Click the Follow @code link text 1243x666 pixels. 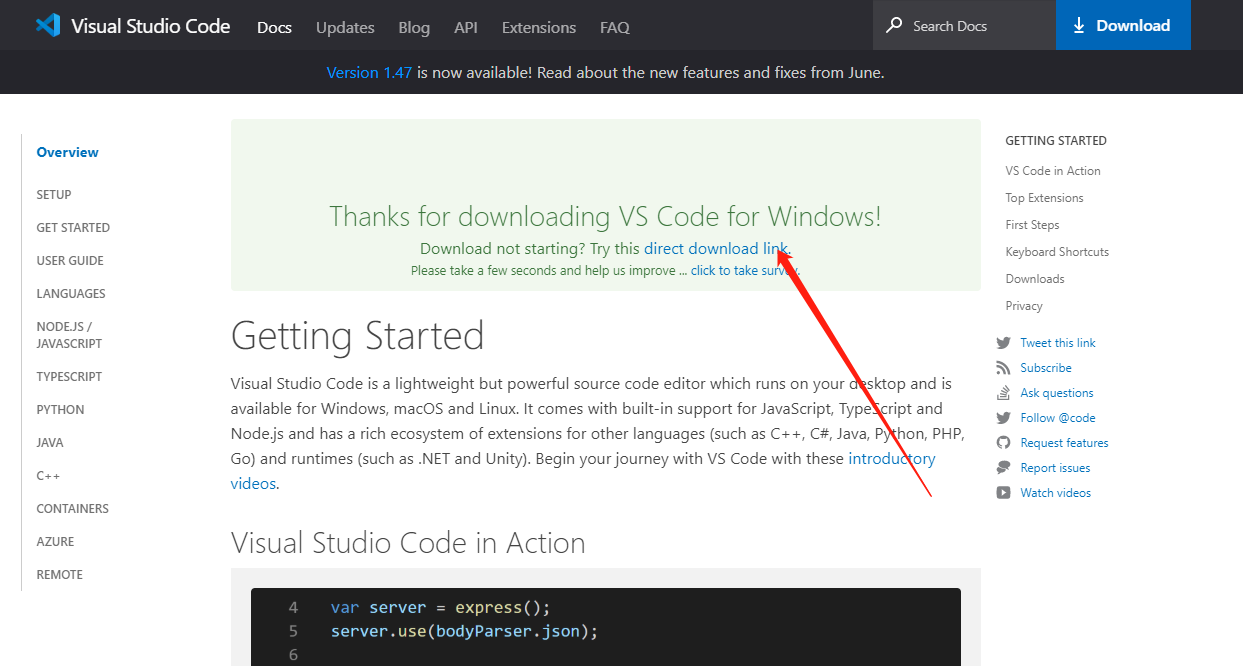coord(1058,418)
